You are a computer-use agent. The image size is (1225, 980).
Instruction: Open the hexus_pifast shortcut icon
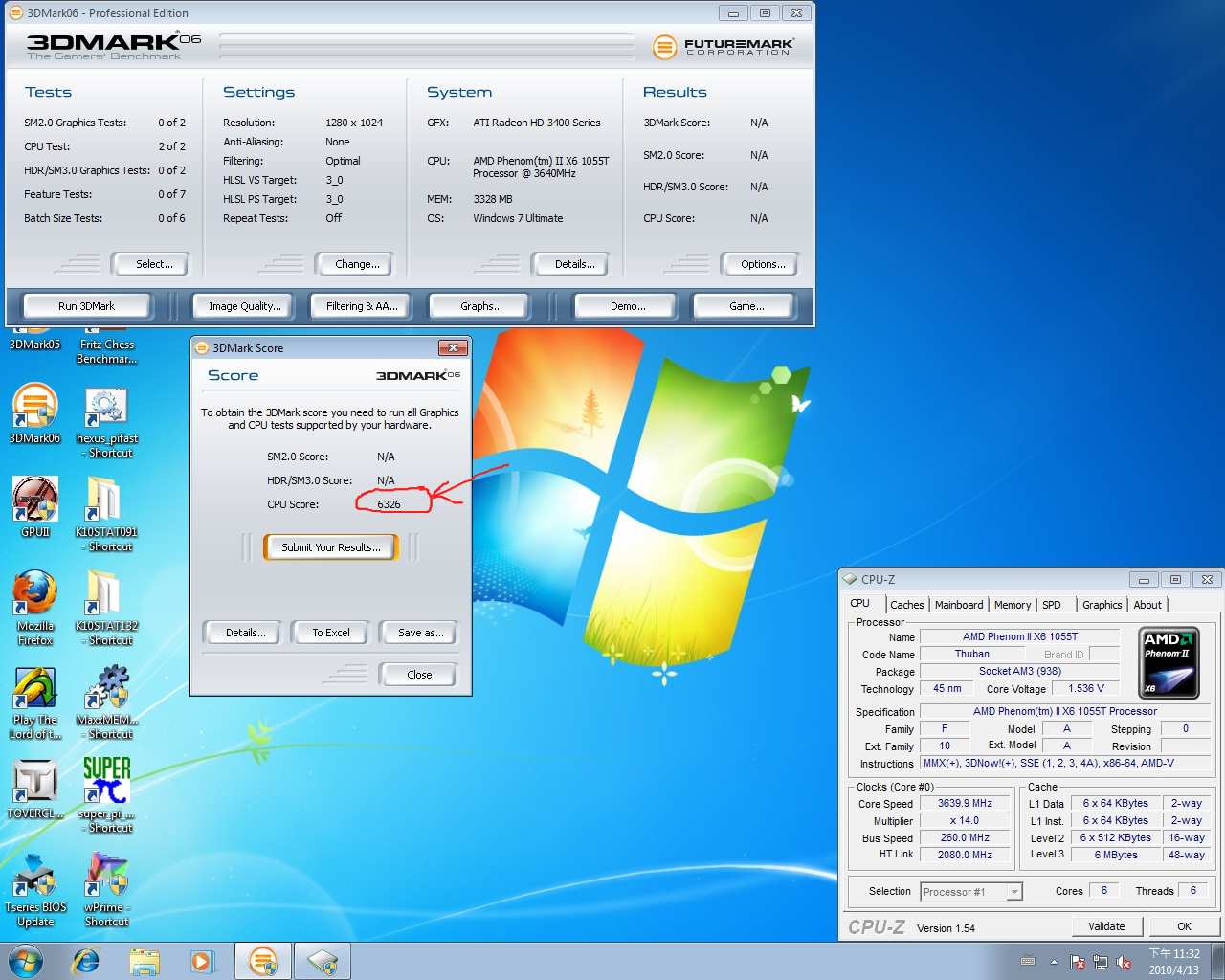[x=106, y=421]
